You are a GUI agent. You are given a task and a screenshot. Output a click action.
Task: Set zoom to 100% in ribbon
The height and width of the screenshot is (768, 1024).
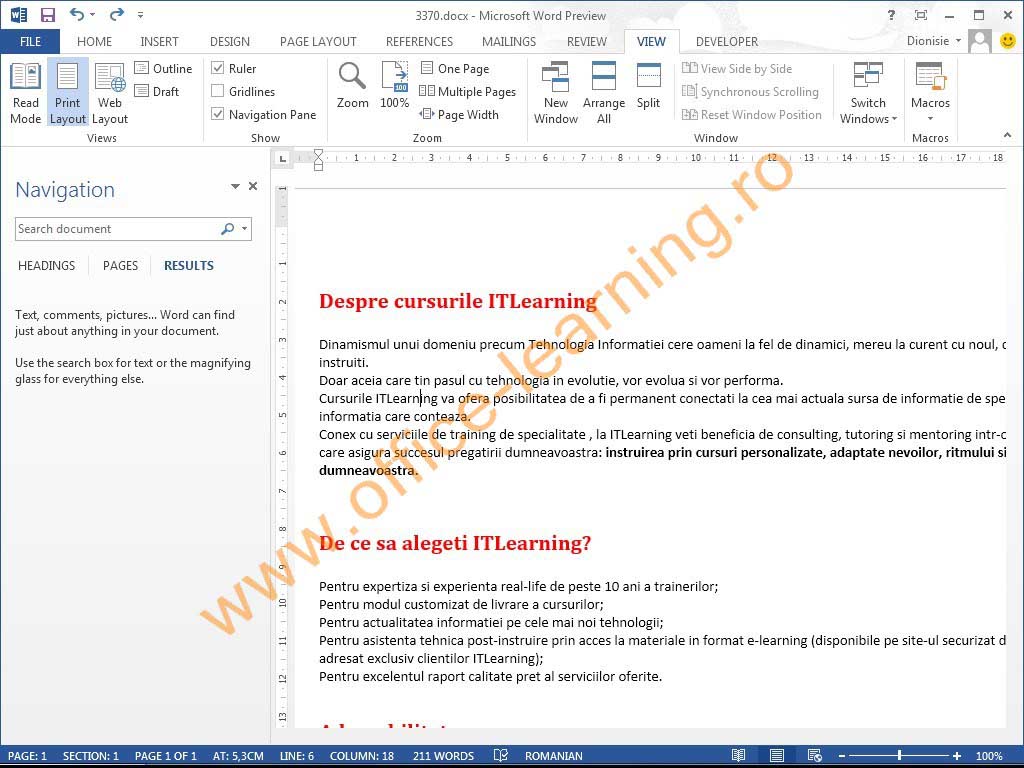tap(394, 86)
